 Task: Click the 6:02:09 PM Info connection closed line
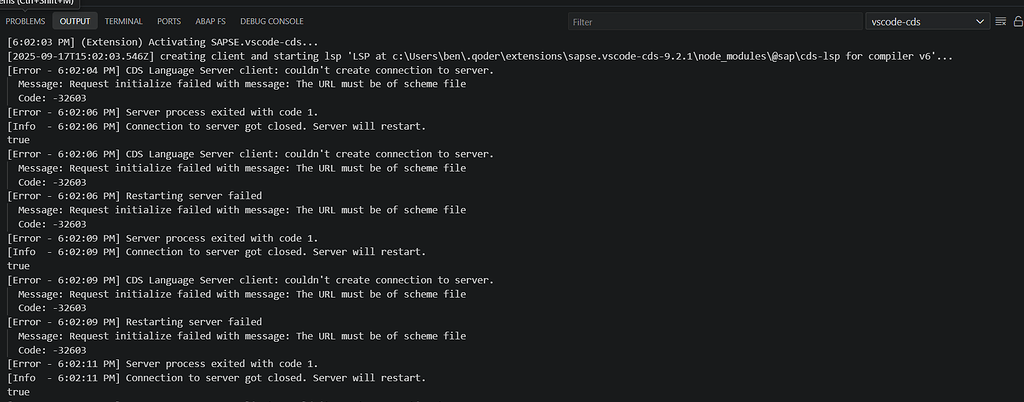pyautogui.click(x=216, y=252)
